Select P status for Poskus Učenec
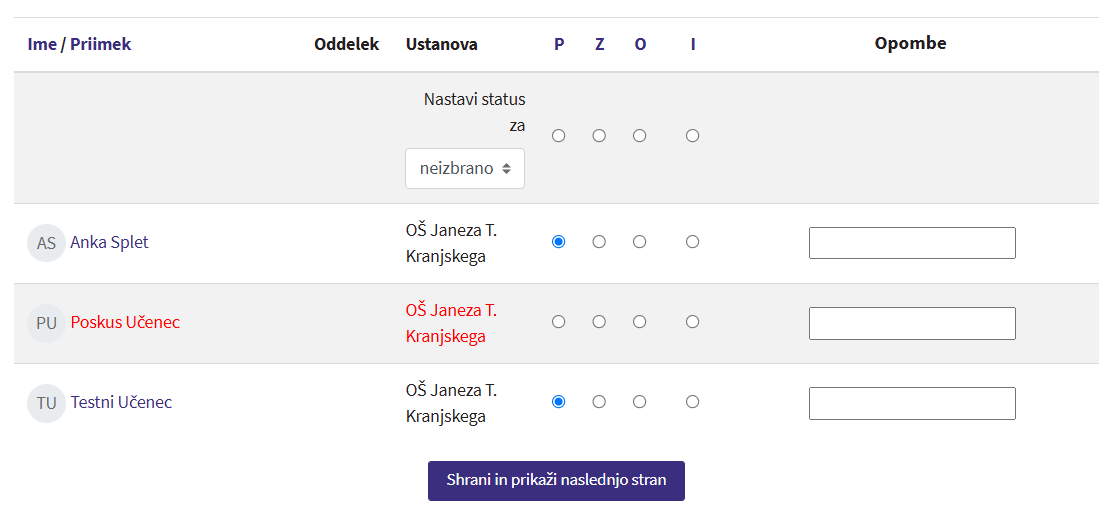 pos(559,322)
